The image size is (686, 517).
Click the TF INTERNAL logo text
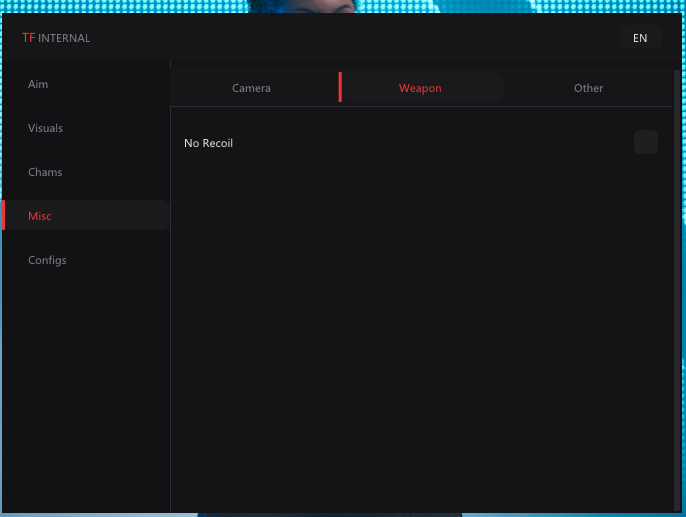tap(56, 38)
